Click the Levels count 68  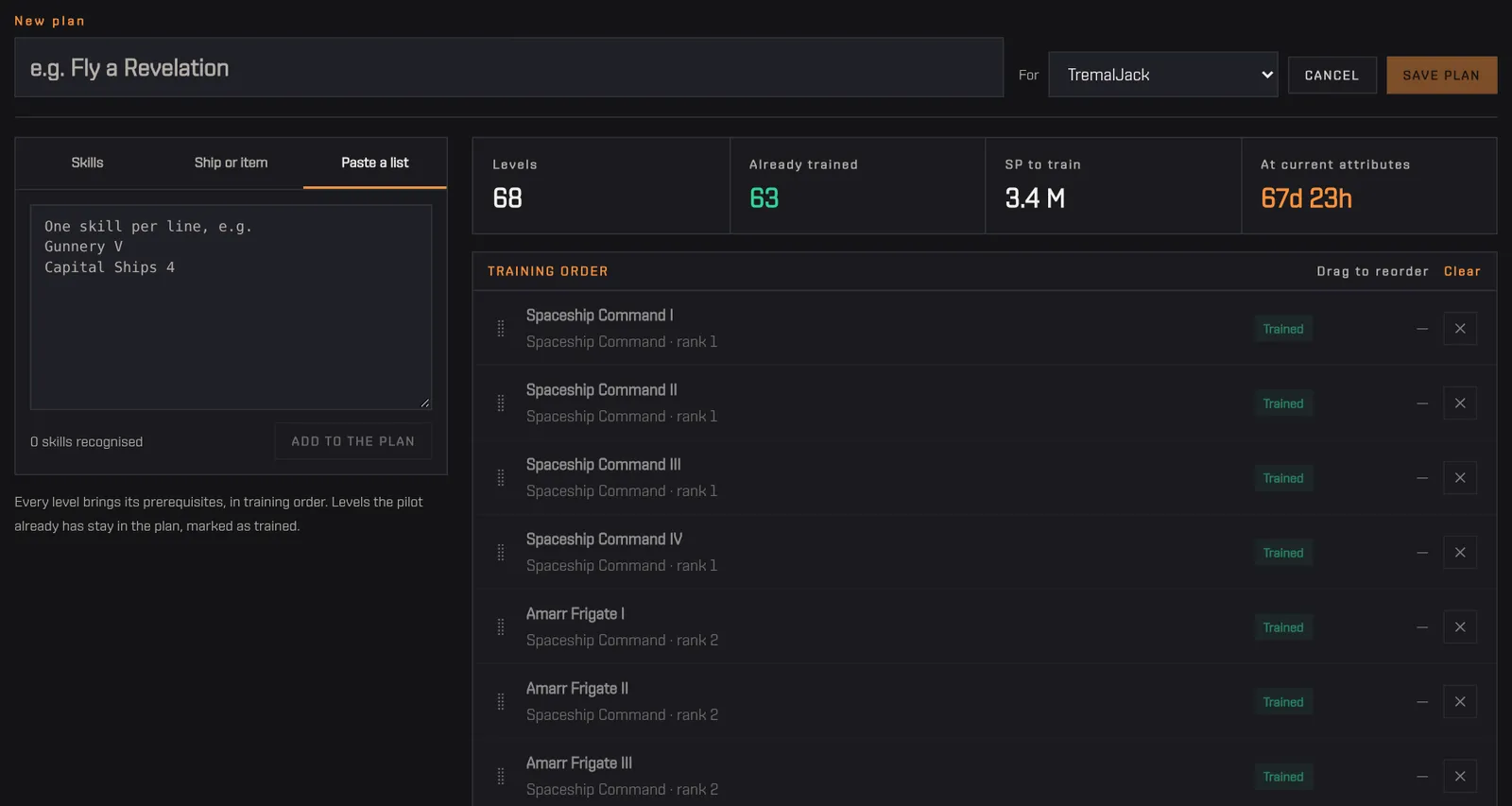point(507,198)
